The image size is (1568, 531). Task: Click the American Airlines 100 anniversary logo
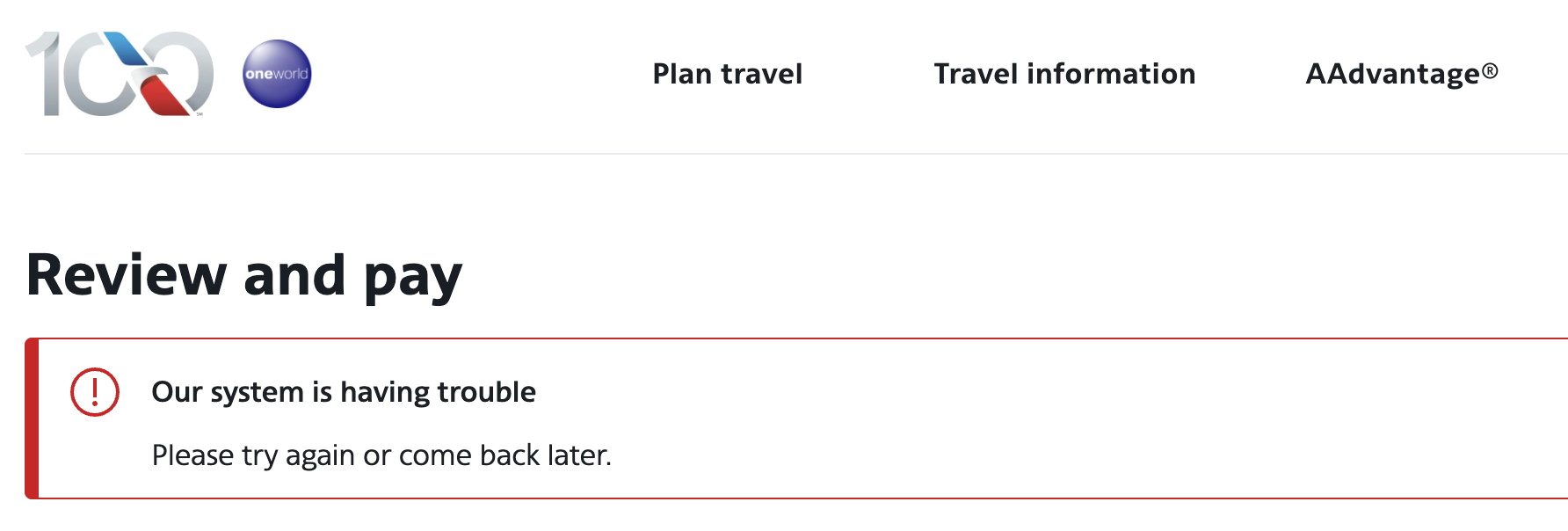[x=120, y=74]
